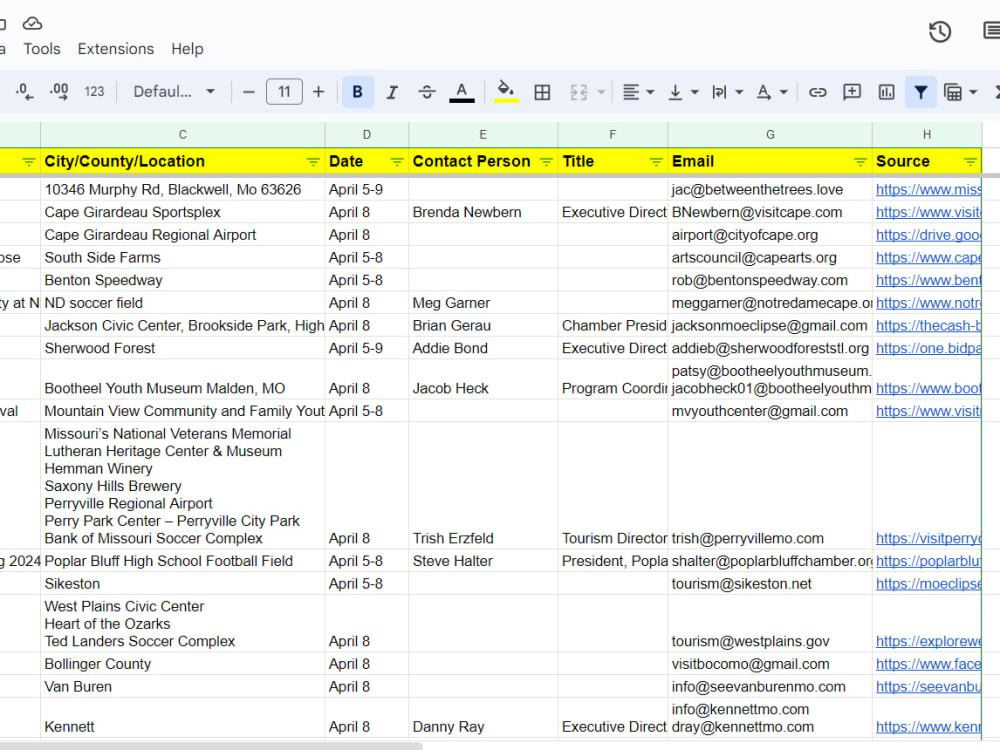This screenshot has height=750, width=1000.
Task: Open horizontal align dropdown
Action: coord(638,92)
